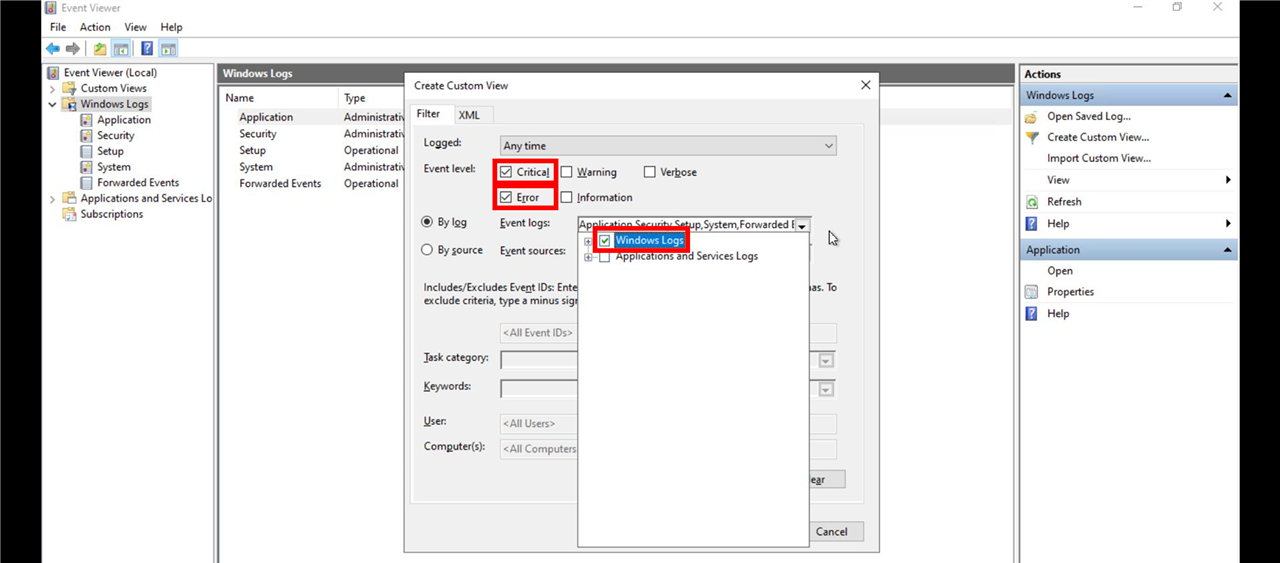Toggle the Show/Hide Action Pane toolbar icon
This screenshot has height=563, width=1280.
(x=168, y=49)
